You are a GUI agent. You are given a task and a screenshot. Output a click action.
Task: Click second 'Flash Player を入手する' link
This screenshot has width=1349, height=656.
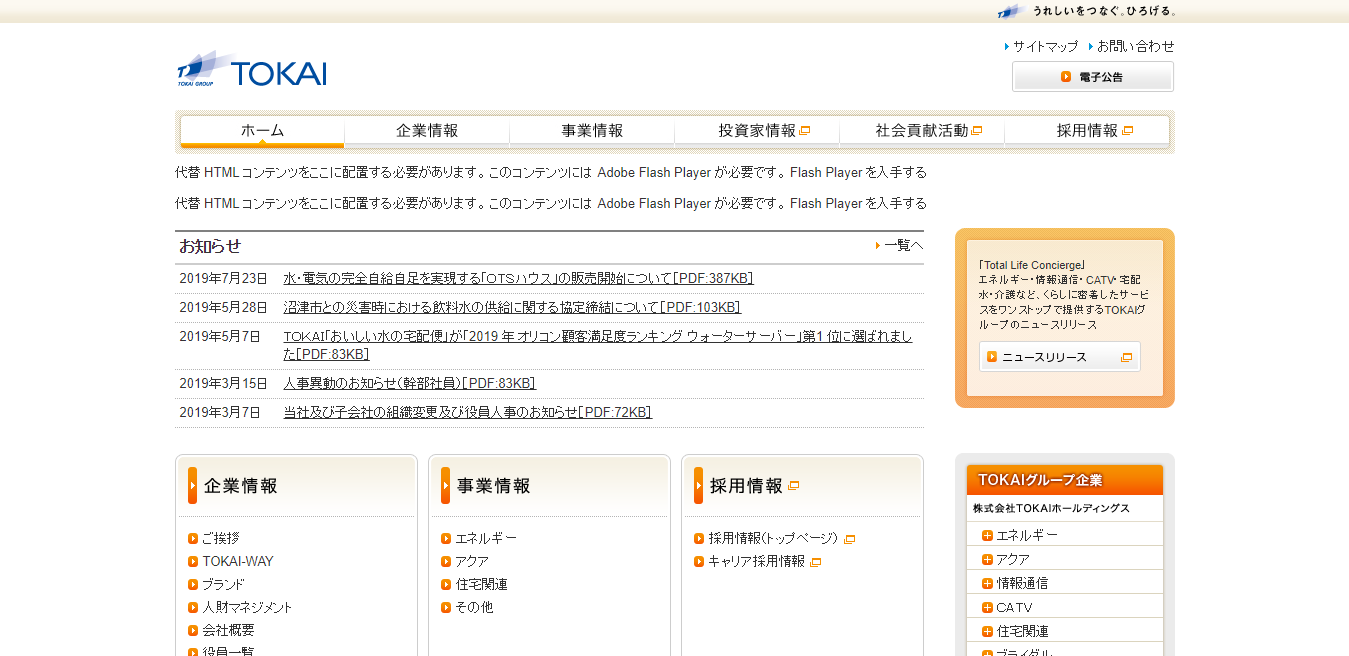858,203
